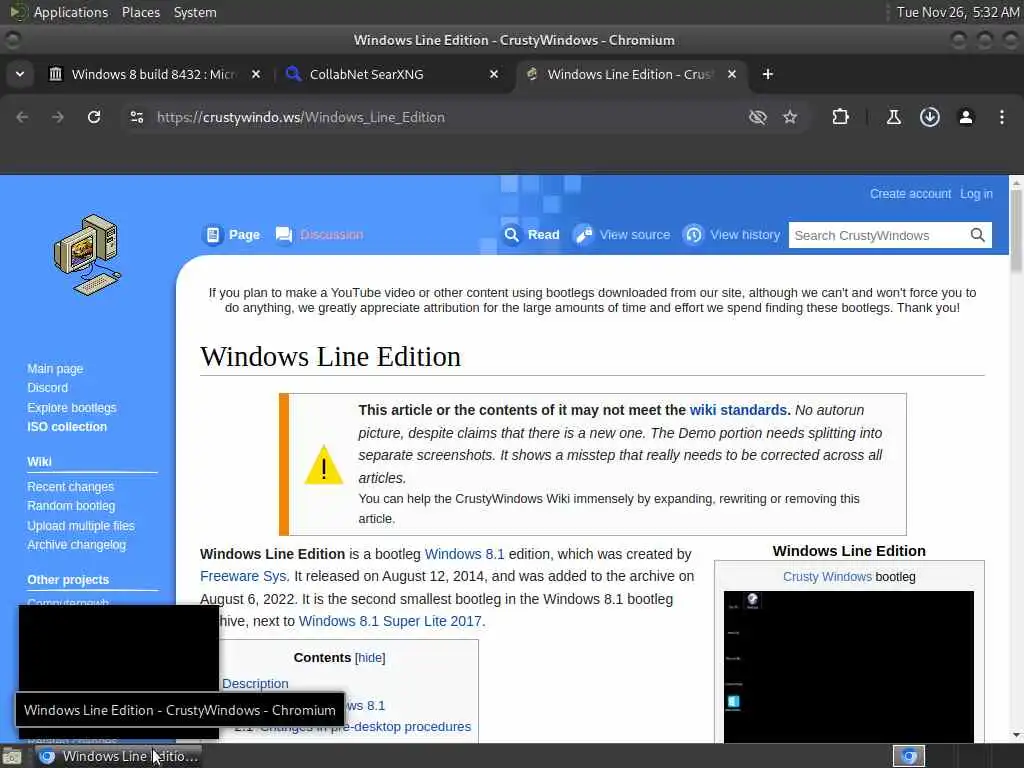This screenshot has height=768, width=1024.
Task: Open Upload multiple files link
Action: (81, 526)
